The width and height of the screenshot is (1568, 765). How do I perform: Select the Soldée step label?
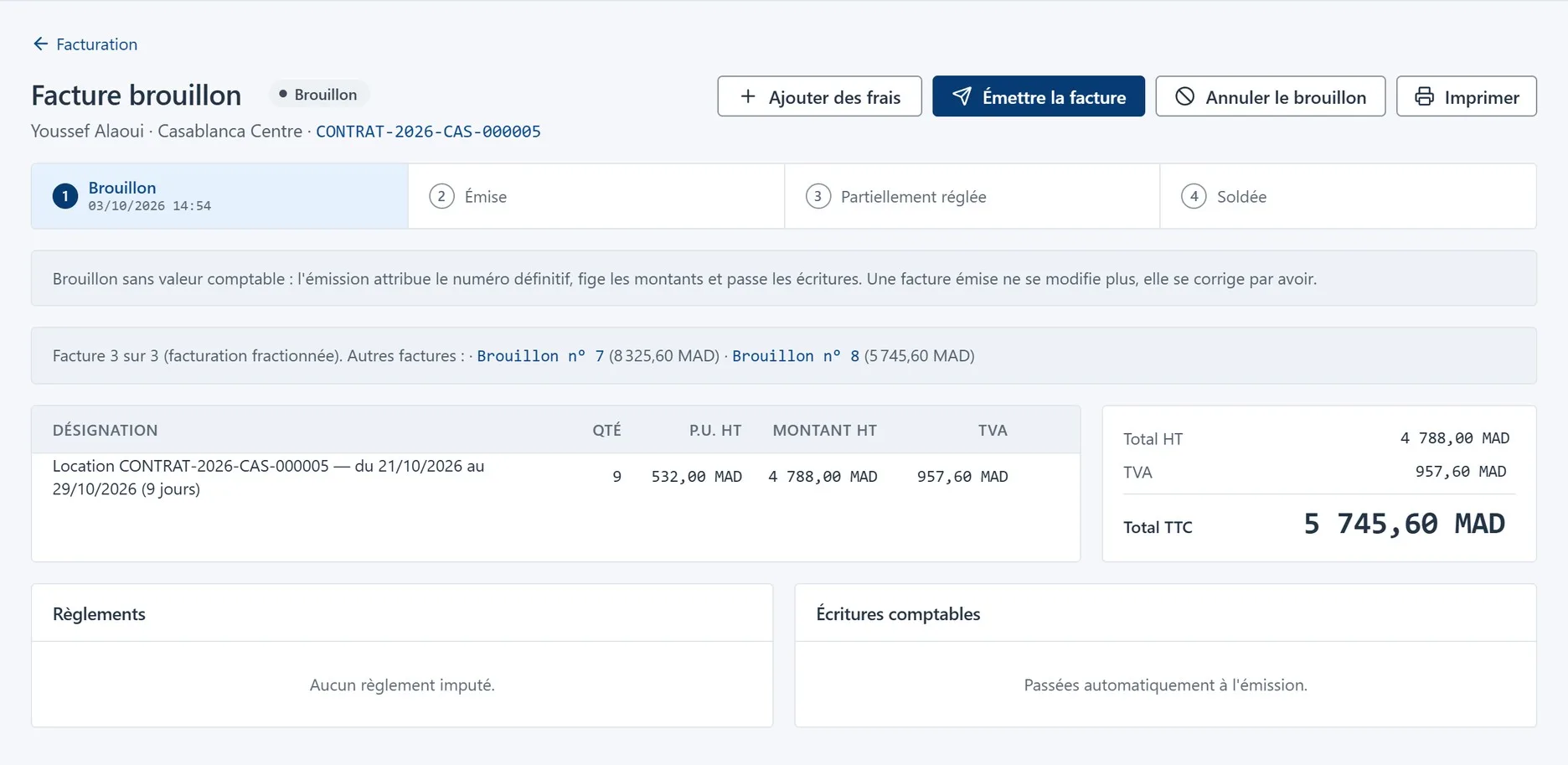[x=1241, y=197]
